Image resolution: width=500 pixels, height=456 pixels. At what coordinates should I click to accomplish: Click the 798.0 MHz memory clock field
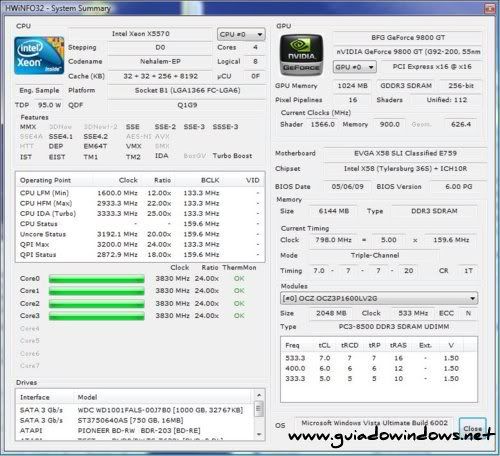333,240
